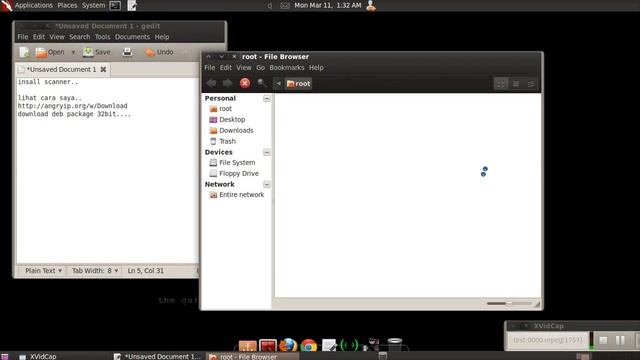Click the XVidCap stop button

tap(603, 340)
